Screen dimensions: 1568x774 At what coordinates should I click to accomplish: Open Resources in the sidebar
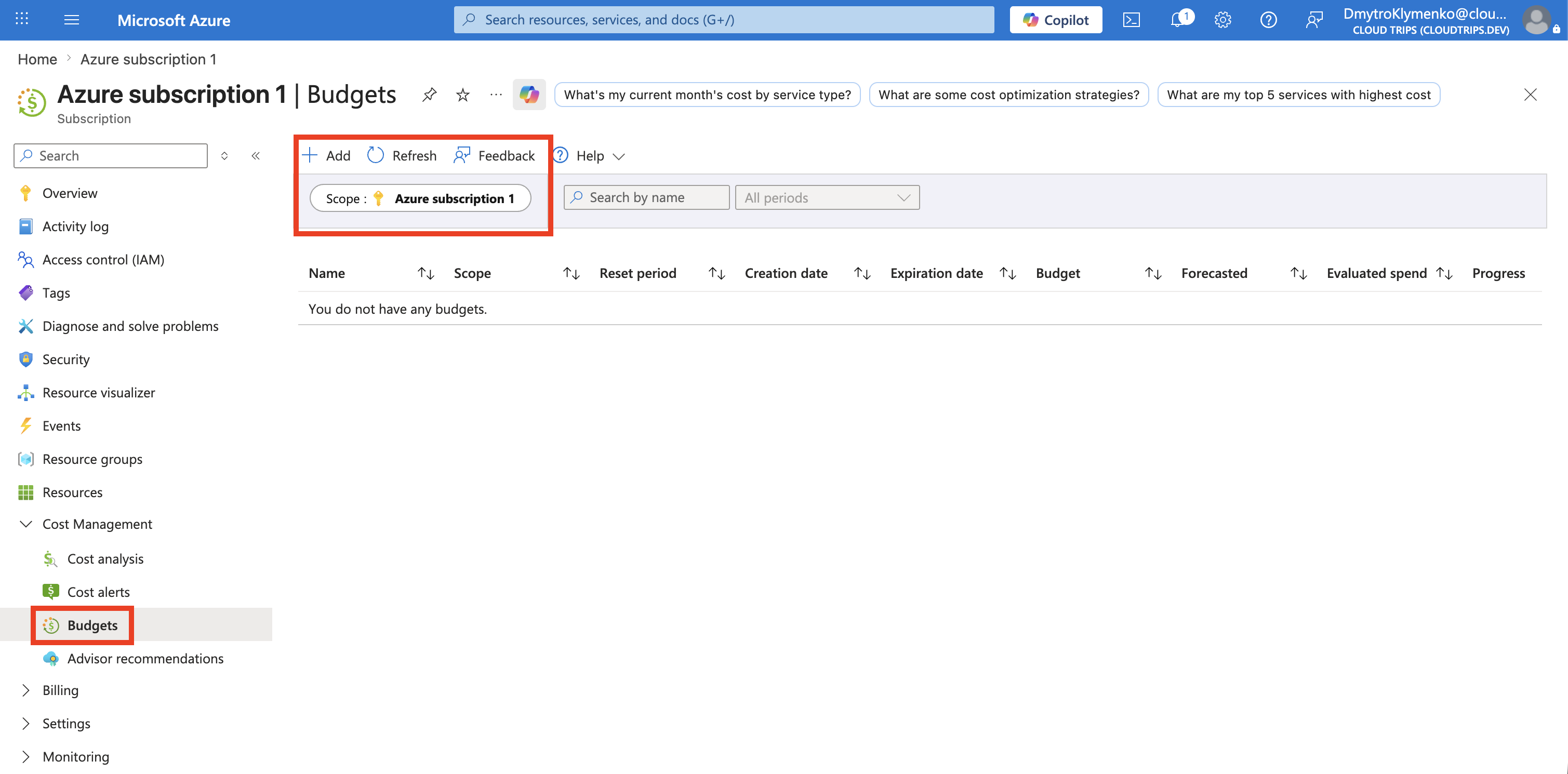point(72,492)
